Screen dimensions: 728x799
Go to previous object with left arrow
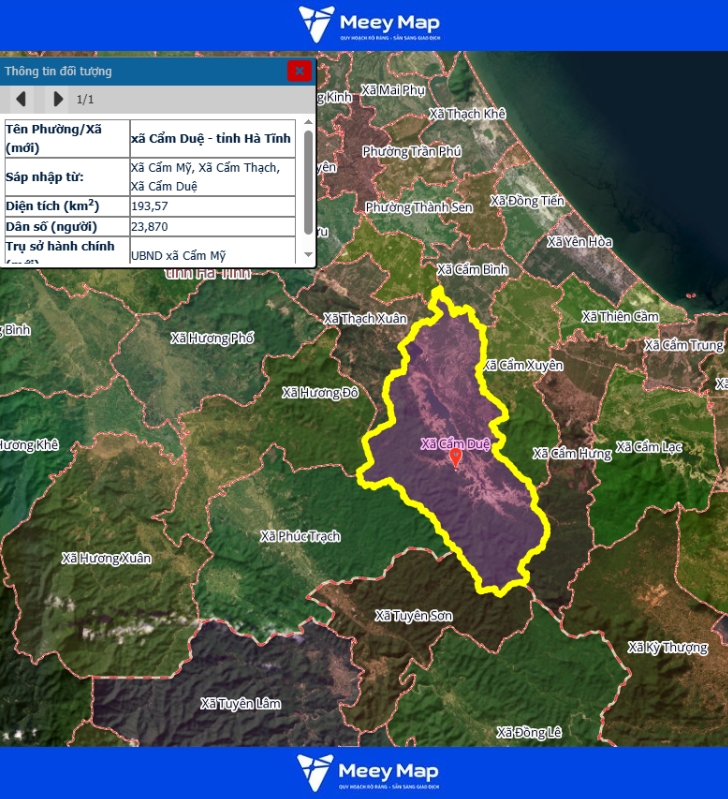pyautogui.click(x=21, y=99)
